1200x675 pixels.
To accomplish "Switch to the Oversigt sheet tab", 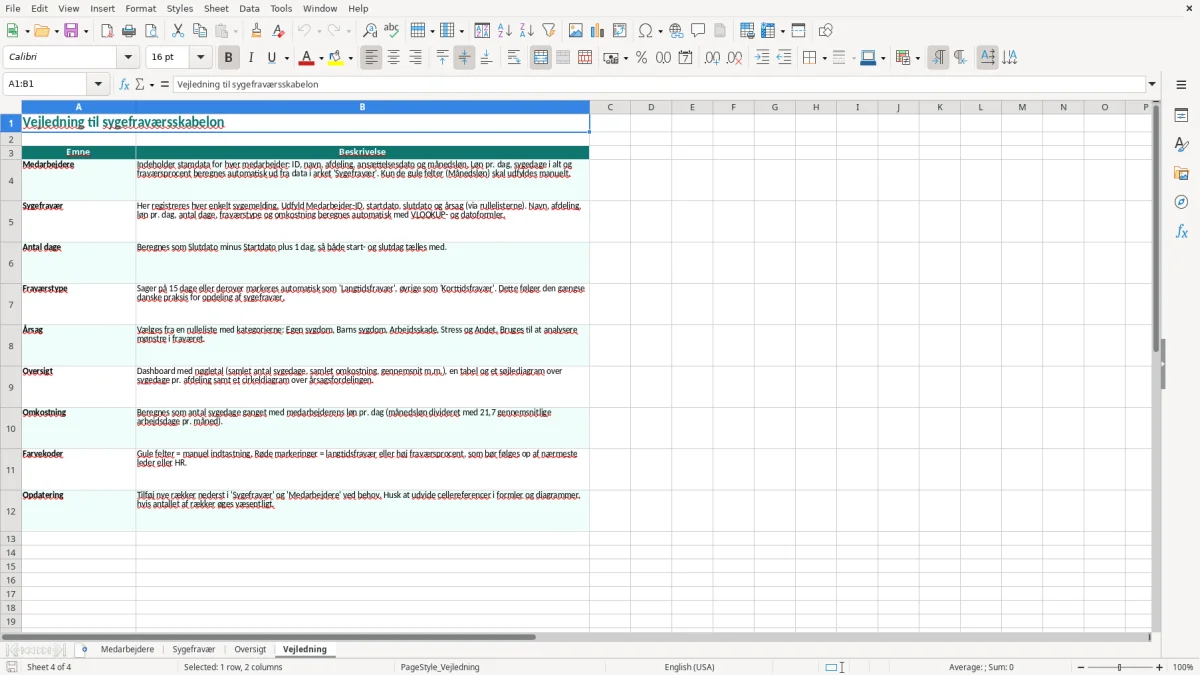I will point(250,649).
